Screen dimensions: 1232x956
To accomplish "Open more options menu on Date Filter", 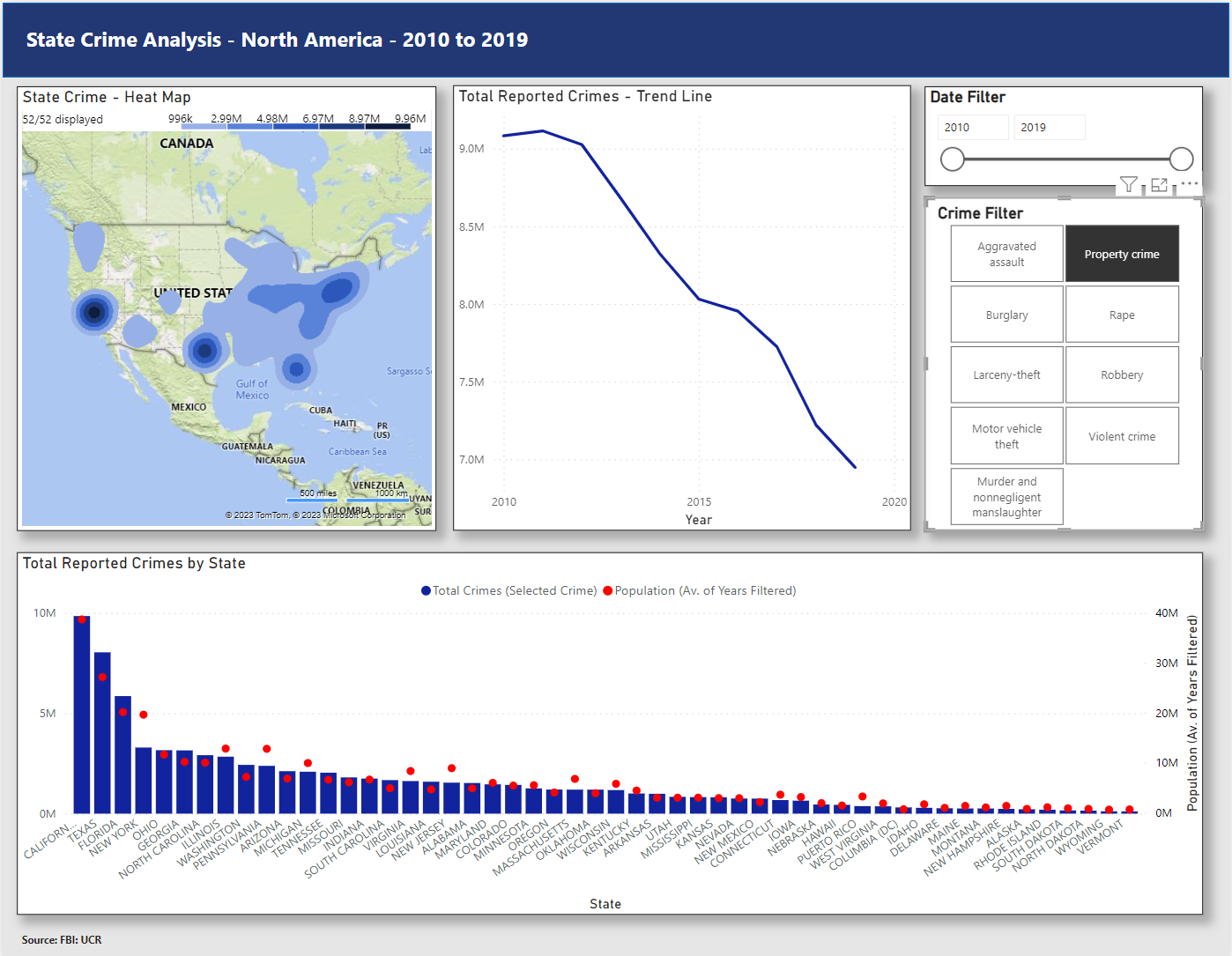I will (x=1189, y=184).
